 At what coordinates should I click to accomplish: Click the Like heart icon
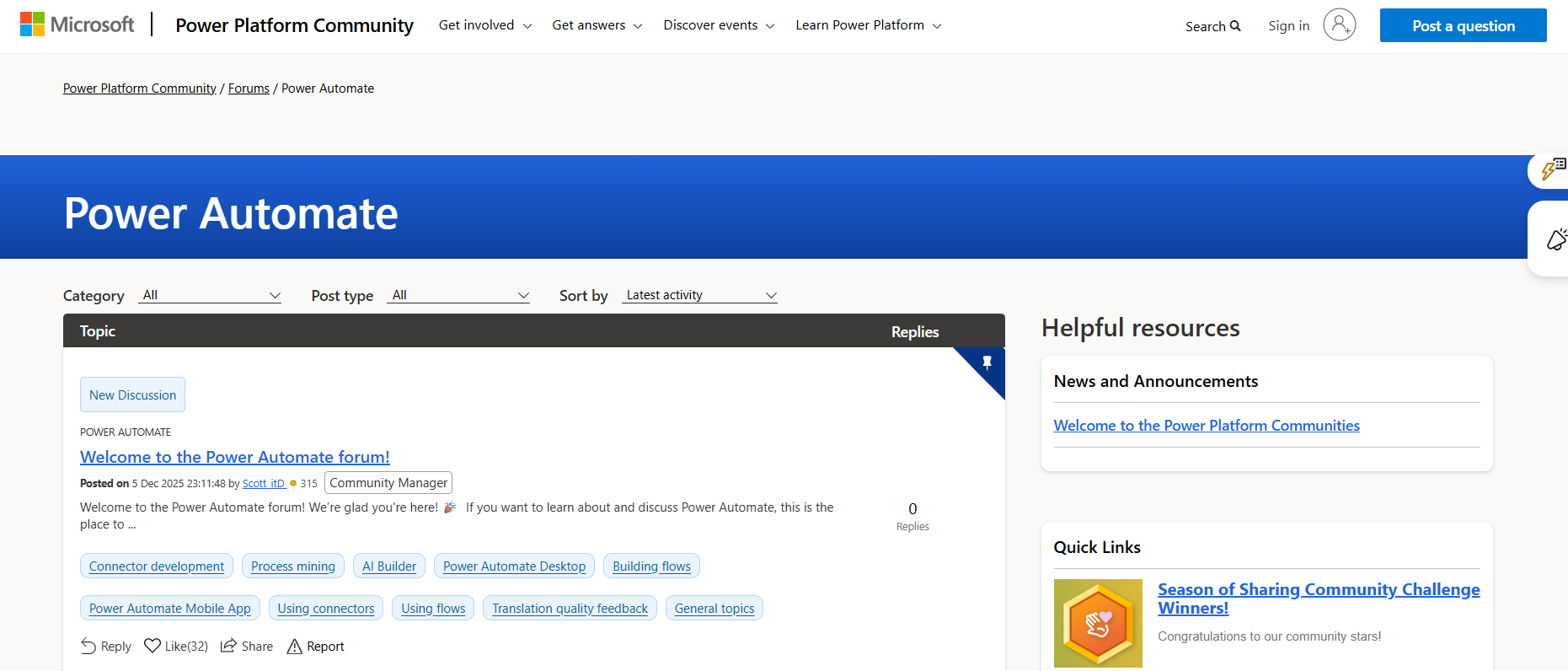pyautogui.click(x=153, y=646)
